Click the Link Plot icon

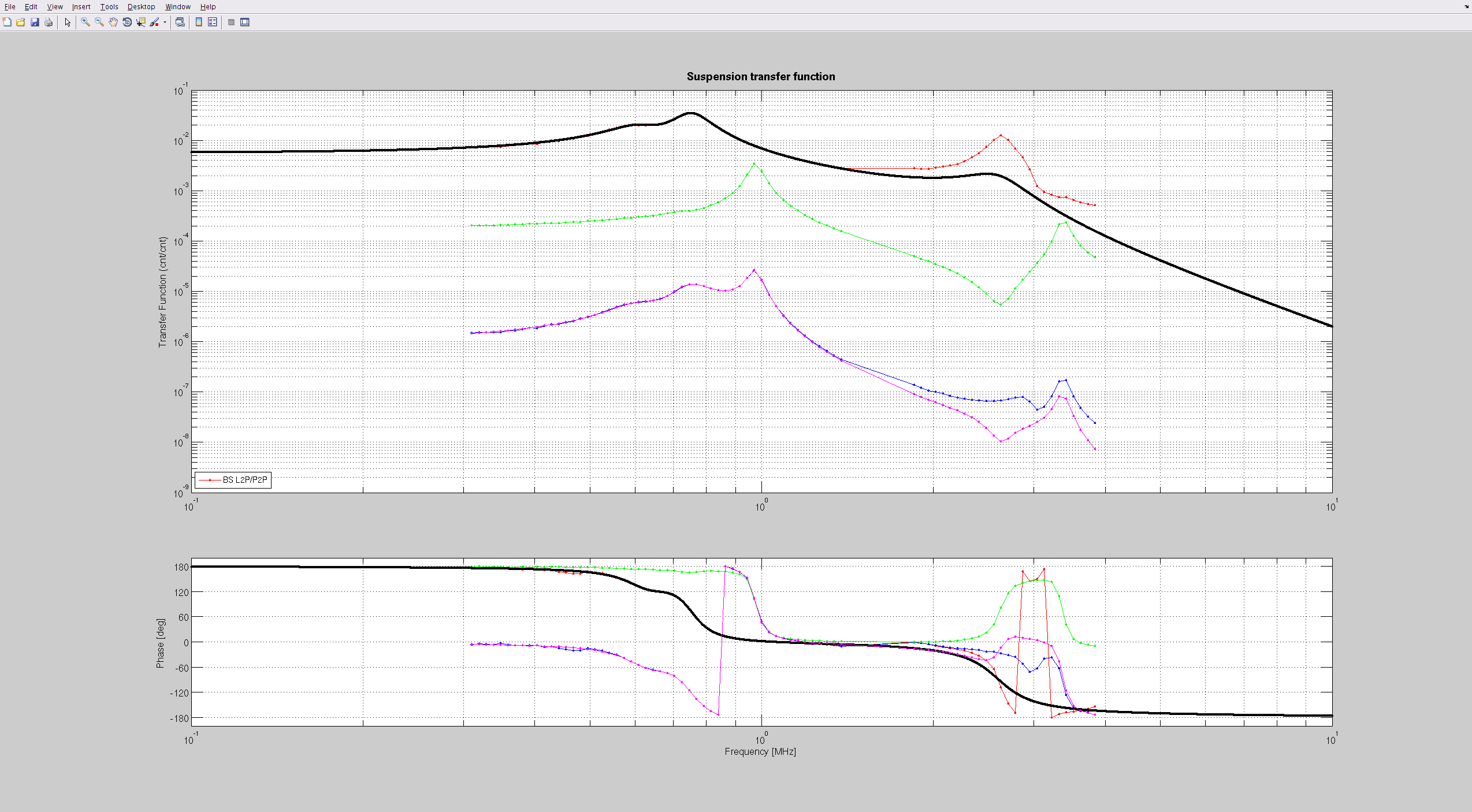pyautogui.click(x=180, y=22)
